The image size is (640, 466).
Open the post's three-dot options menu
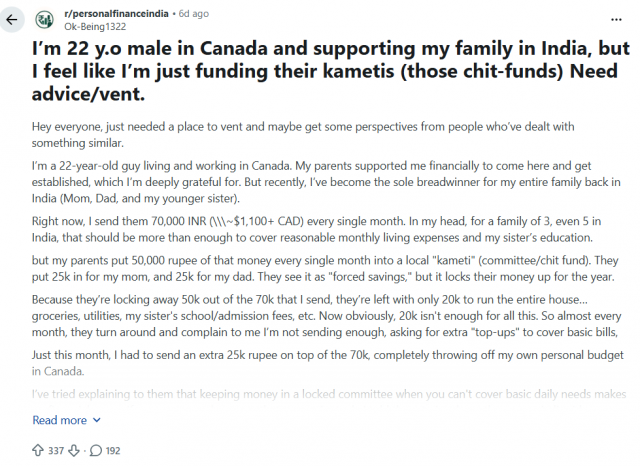point(616,20)
